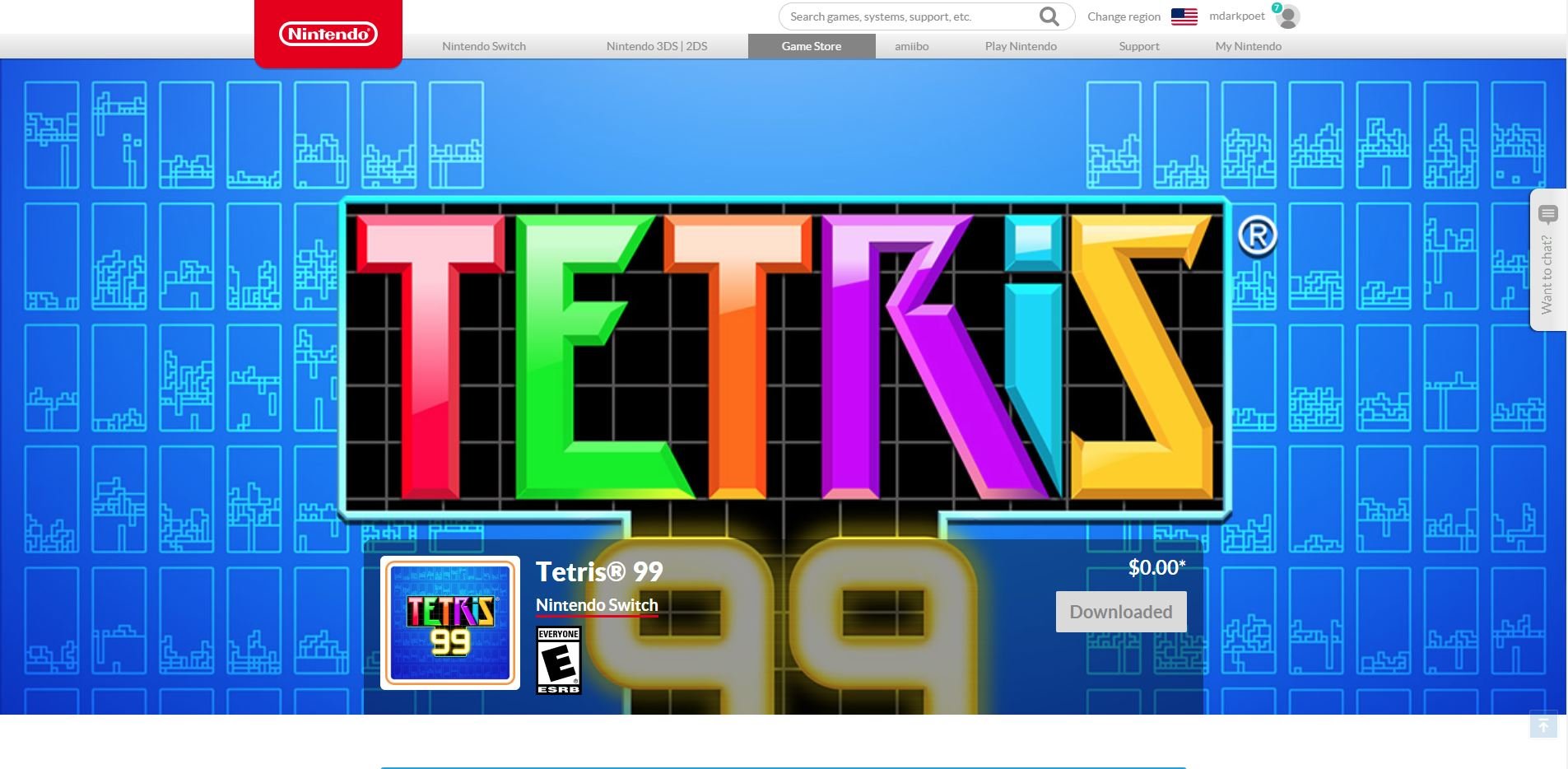The image size is (1568, 769).
Task: Open the Support menu item
Action: (1138, 46)
